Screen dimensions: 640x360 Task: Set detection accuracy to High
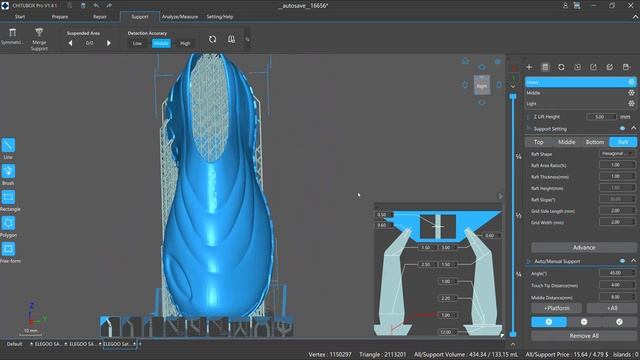tap(185, 43)
